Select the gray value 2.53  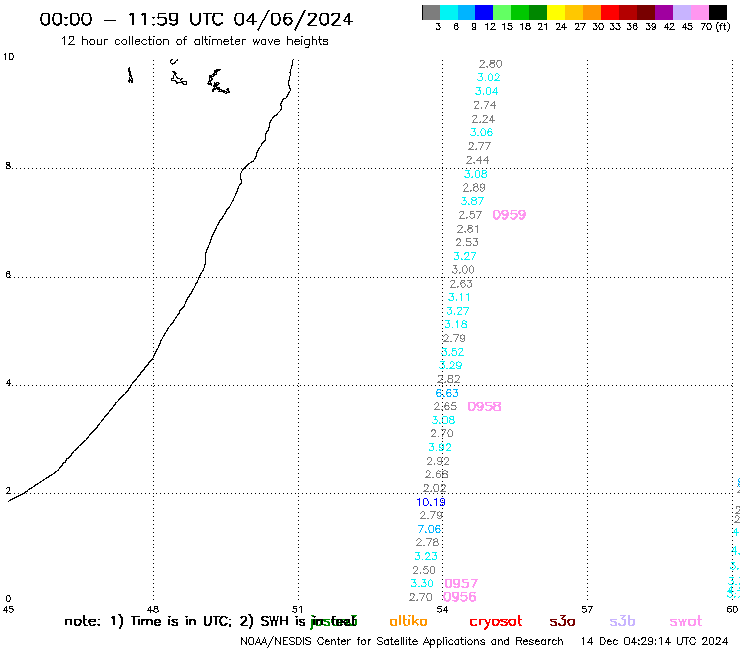[x=467, y=242]
